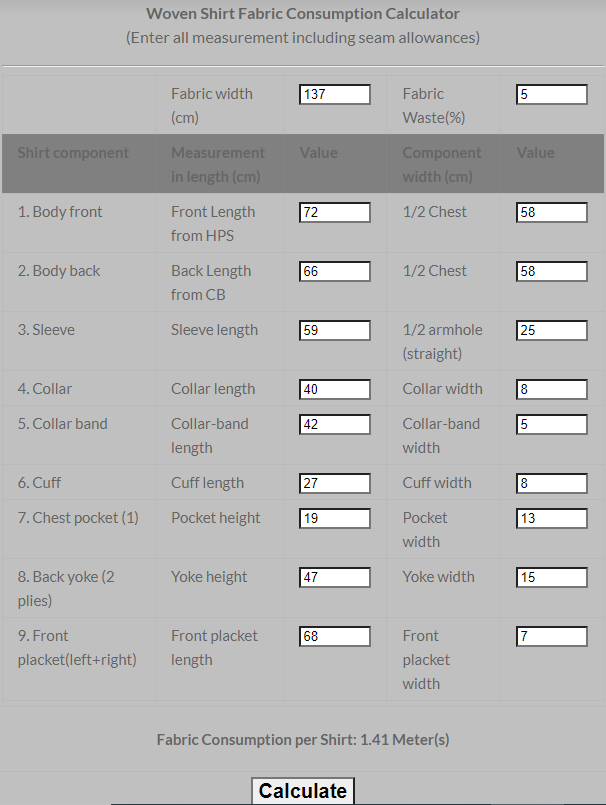
Task: Click the Front placket length field
Action: pos(335,637)
